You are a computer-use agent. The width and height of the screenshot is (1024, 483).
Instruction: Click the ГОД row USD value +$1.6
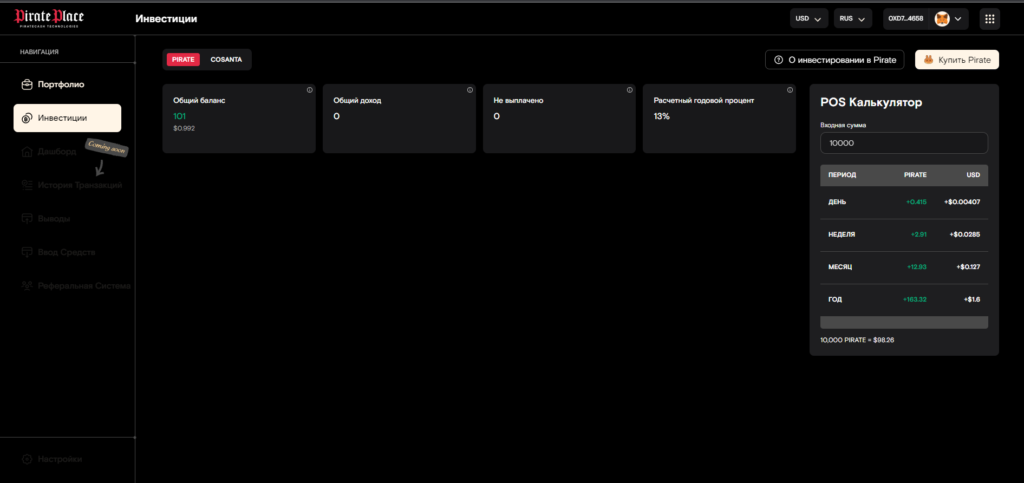click(972, 300)
